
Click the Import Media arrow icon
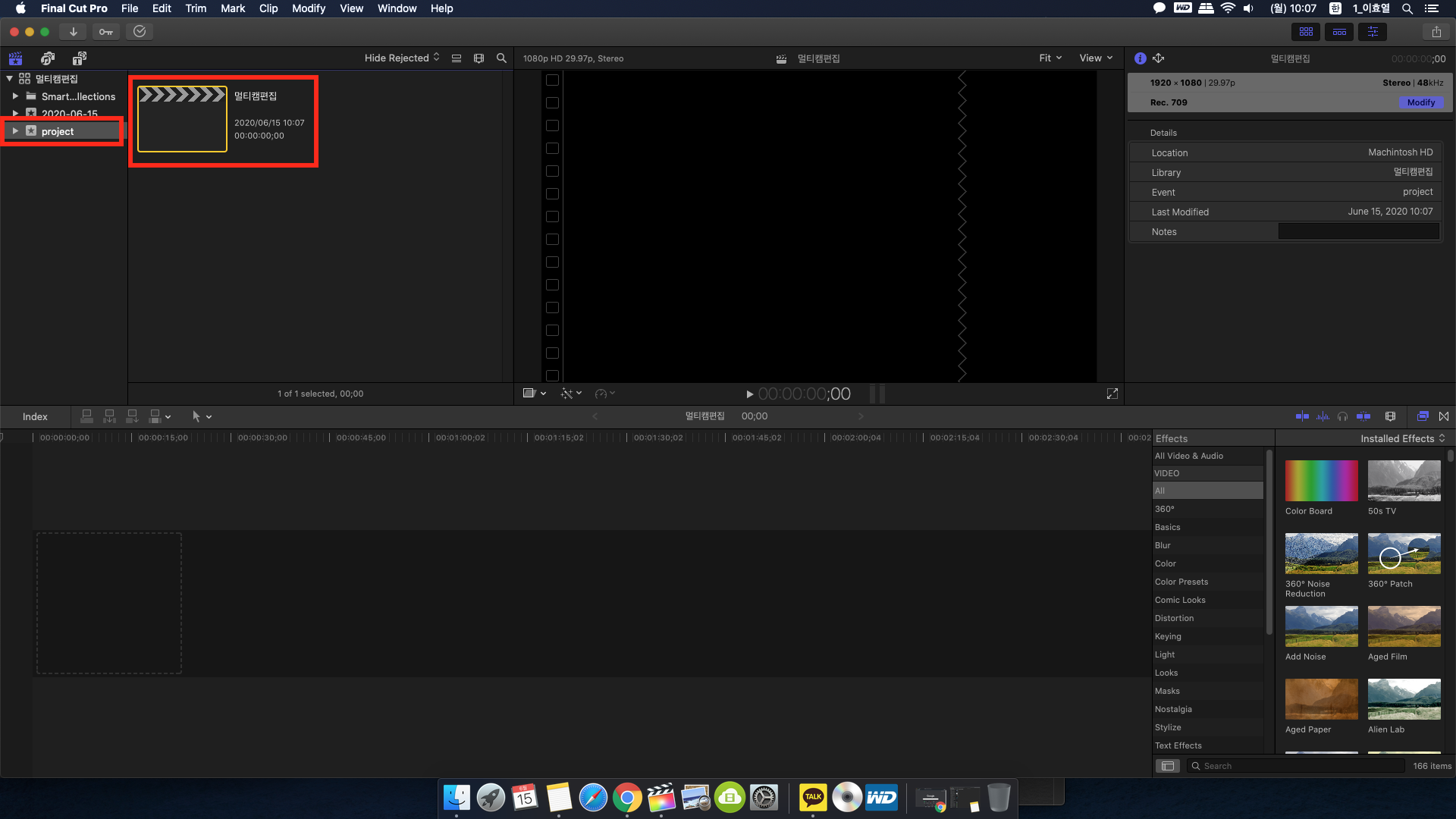[73, 32]
